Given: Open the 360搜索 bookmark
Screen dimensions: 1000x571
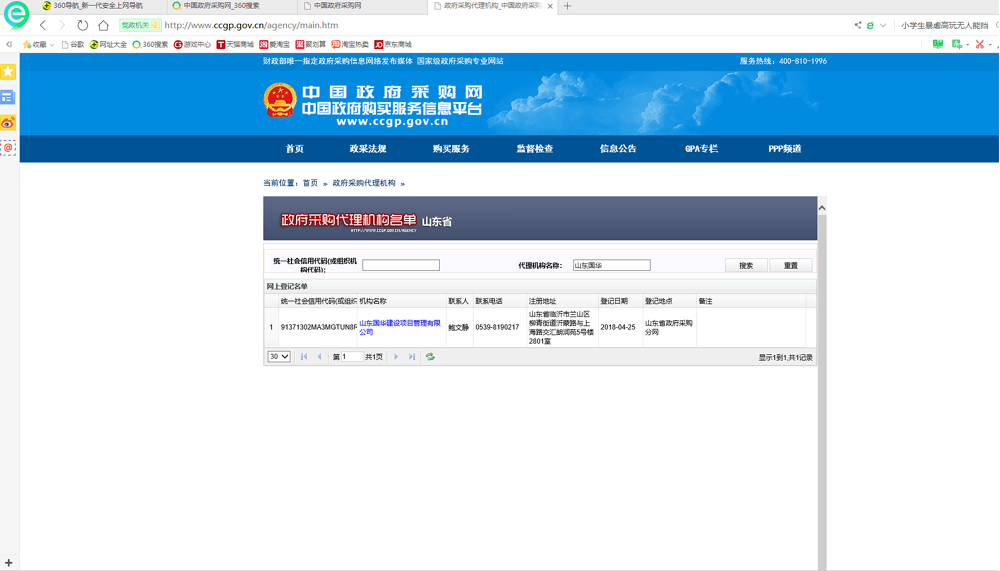Looking at the screenshot, I should click(150, 44).
